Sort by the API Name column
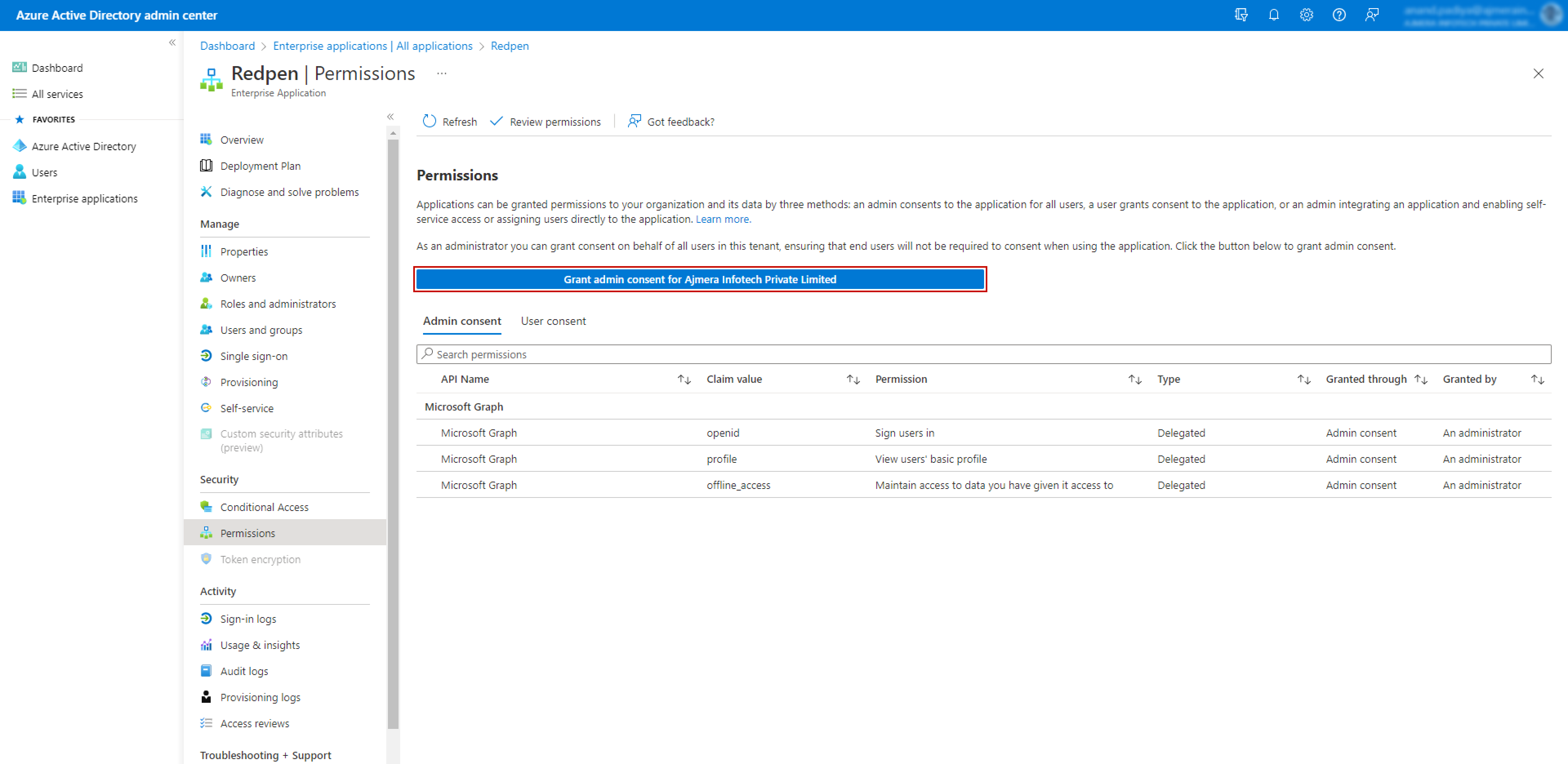Viewport: 1568px width, 764px height. pos(684,380)
